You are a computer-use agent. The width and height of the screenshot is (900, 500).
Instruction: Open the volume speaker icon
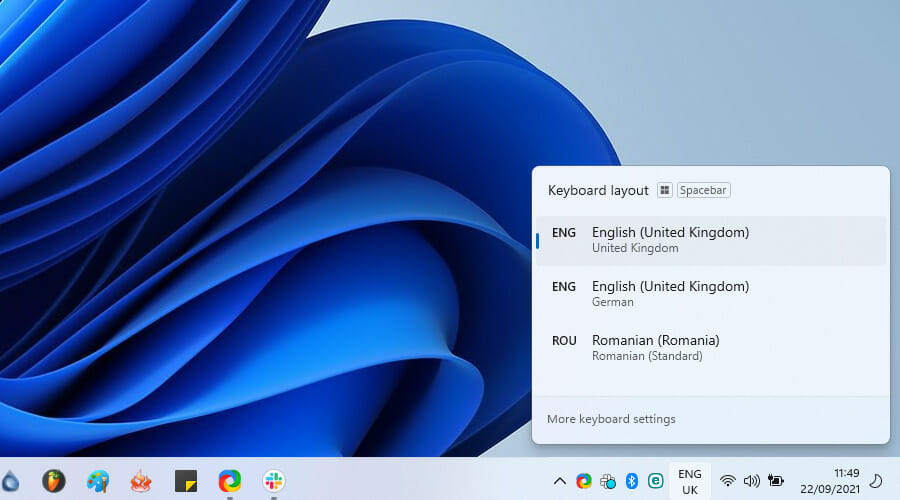(x=752, y=481)
